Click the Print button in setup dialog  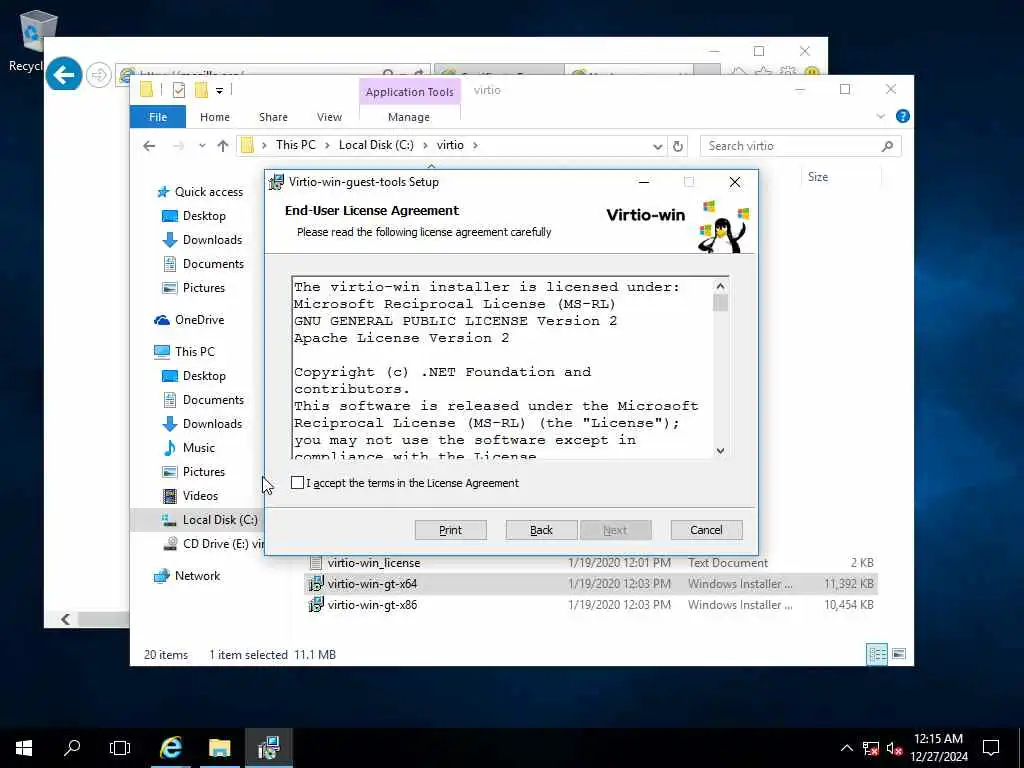tap(450, 530)
